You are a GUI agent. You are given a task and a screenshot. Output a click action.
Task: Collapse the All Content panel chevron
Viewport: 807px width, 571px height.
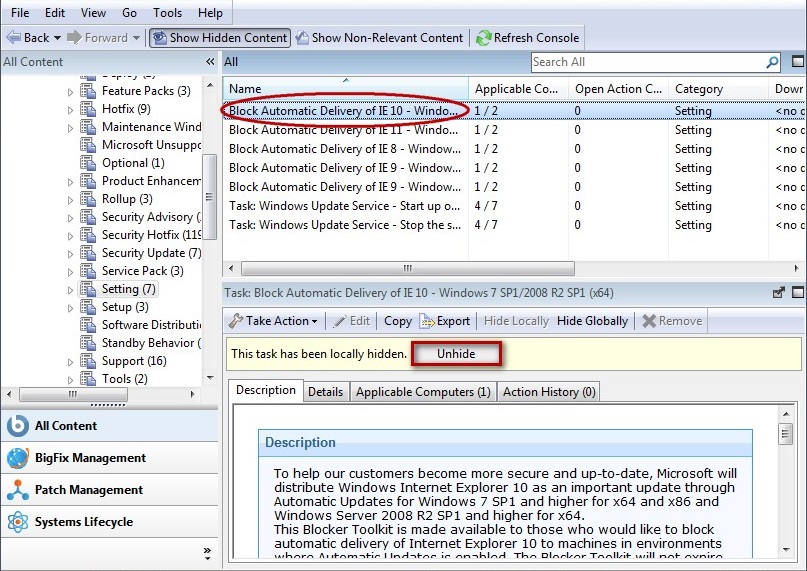pyautogui.click(x=210, y=62)
